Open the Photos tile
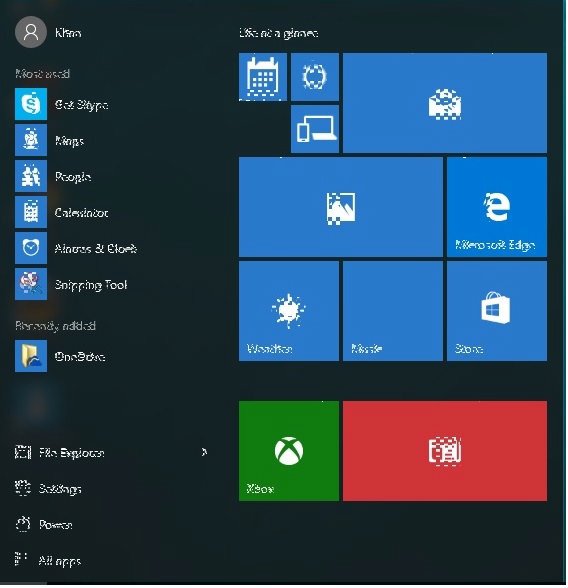Viewport: 568px width, 588px height. (341, 207)
